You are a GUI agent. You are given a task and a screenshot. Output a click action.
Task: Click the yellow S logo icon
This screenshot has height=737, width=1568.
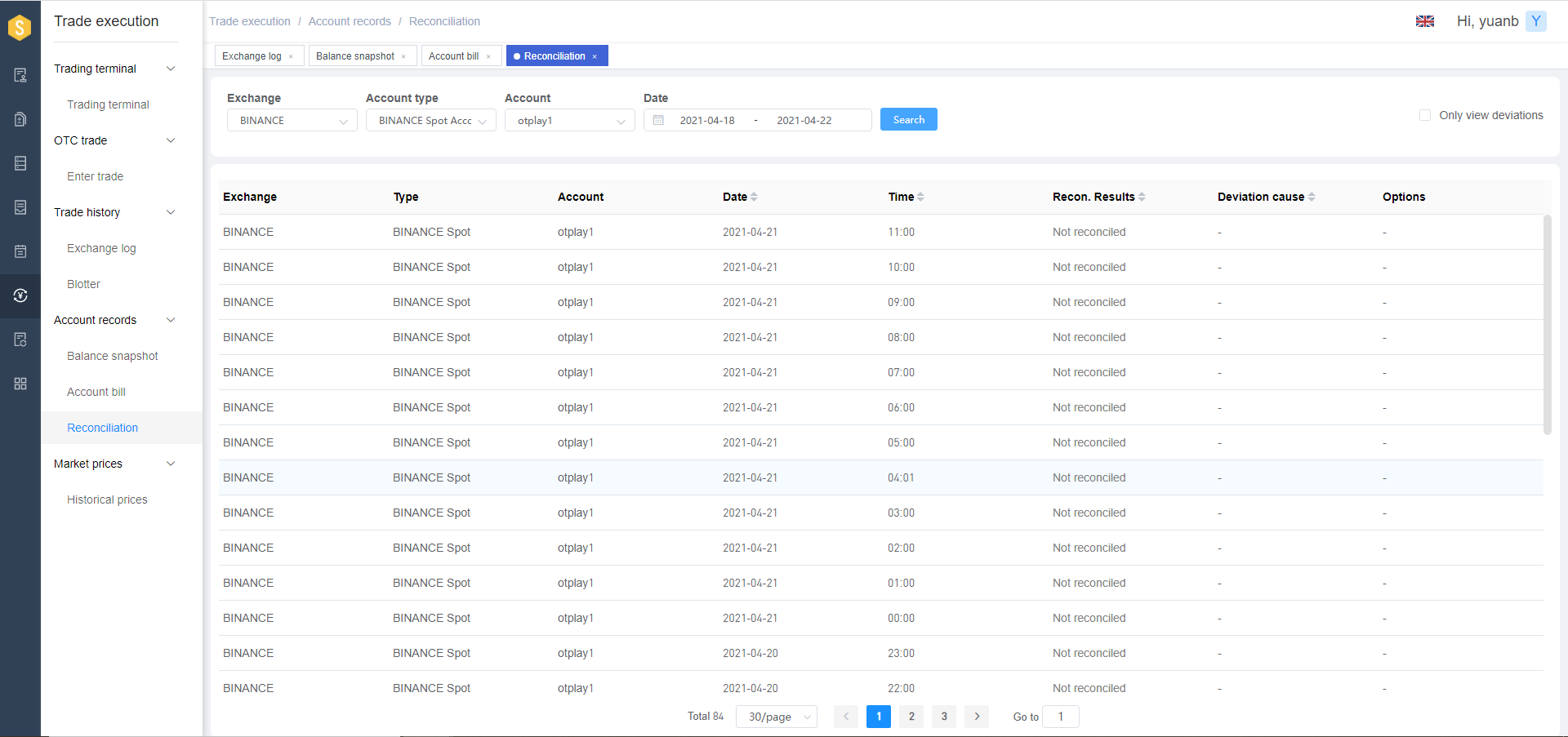(20, 27)
